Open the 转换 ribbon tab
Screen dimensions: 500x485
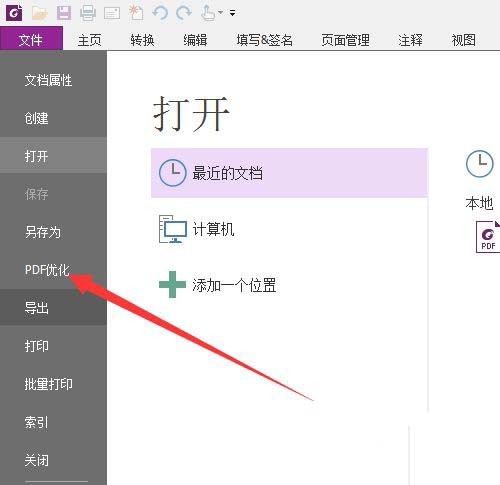[x=142, y=40]
